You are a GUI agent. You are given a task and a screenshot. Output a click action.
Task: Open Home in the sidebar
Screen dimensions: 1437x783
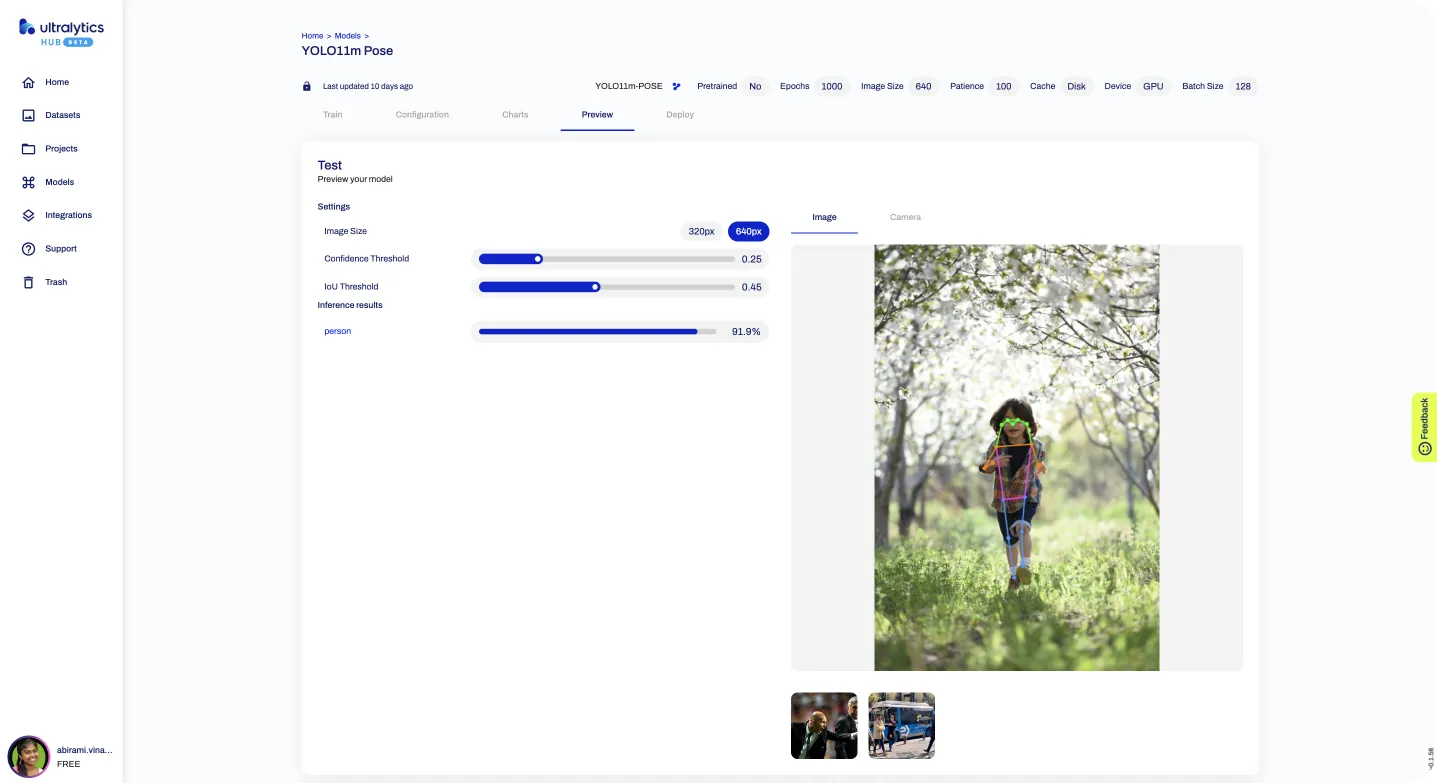tap(57, 82)
